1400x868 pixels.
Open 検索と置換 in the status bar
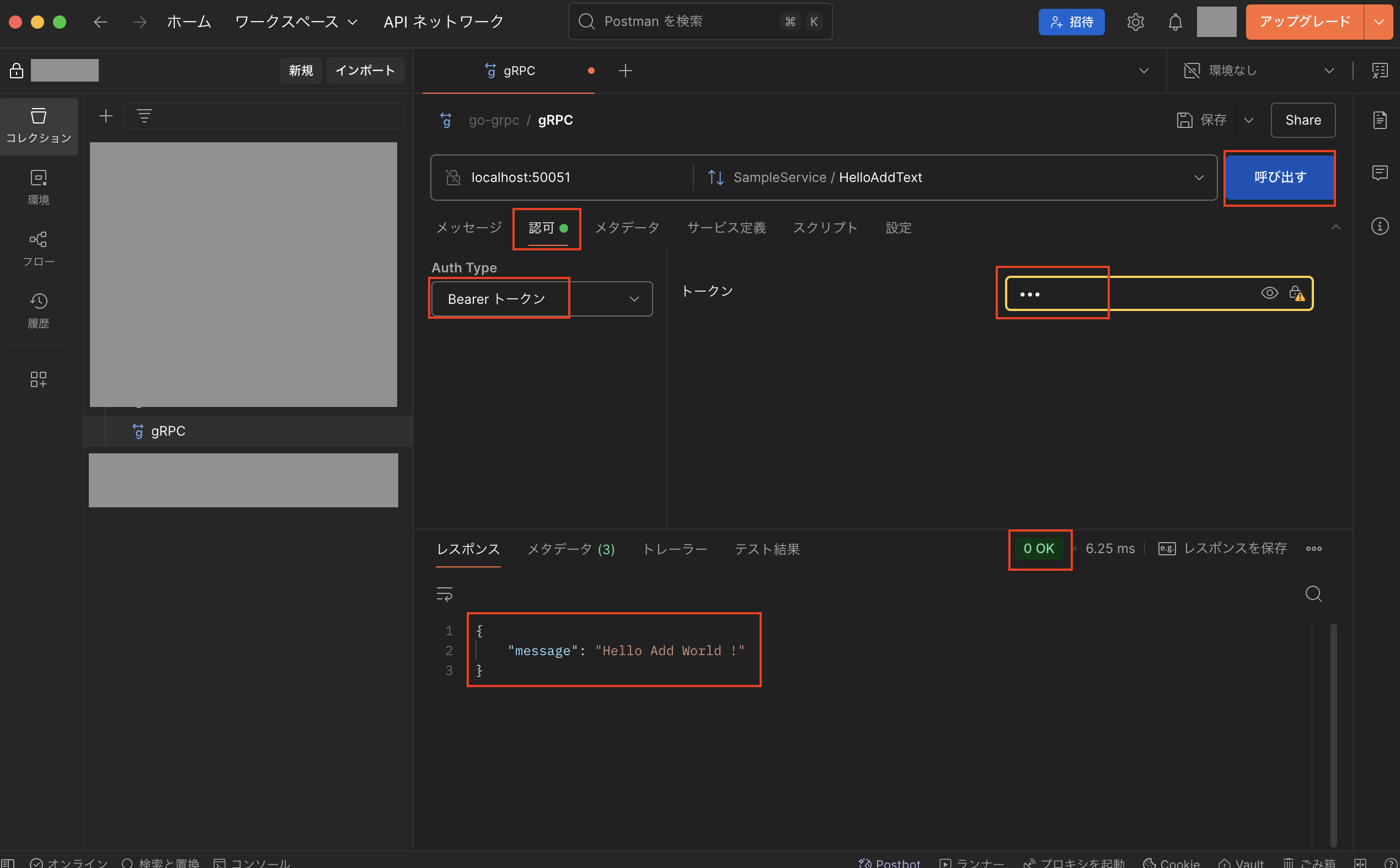(x=161, y=863)
